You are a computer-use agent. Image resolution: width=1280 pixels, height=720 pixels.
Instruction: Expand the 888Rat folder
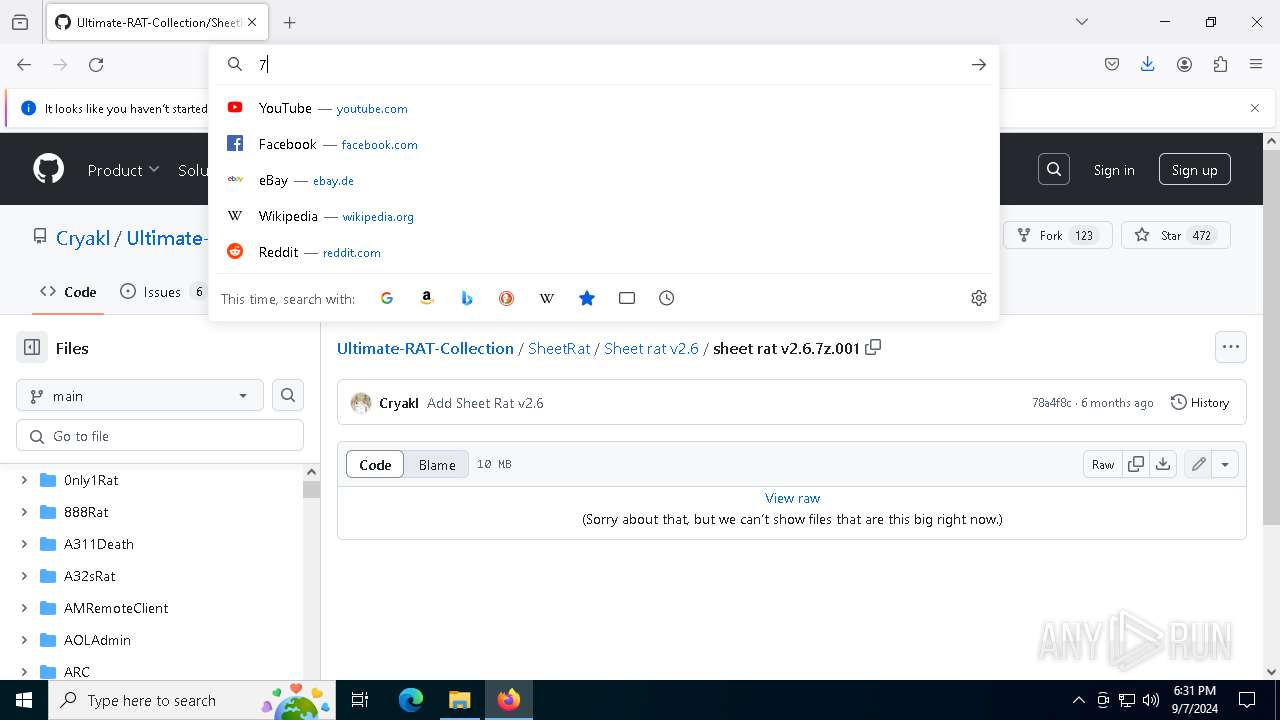(24, 512)
